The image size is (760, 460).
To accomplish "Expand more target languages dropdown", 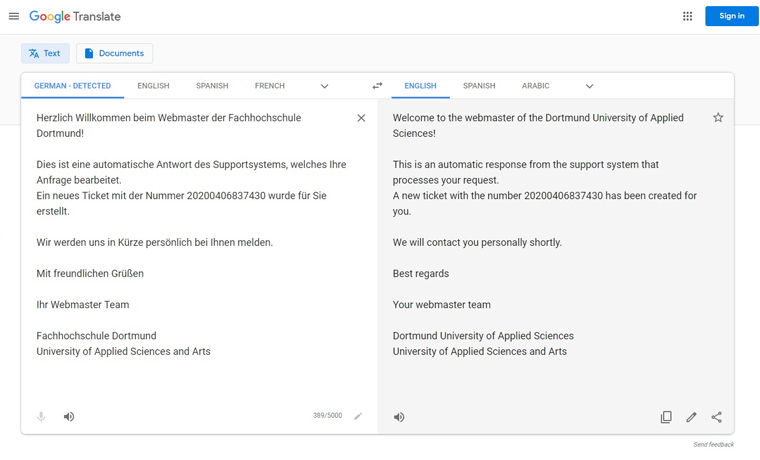I will point(589,86).
